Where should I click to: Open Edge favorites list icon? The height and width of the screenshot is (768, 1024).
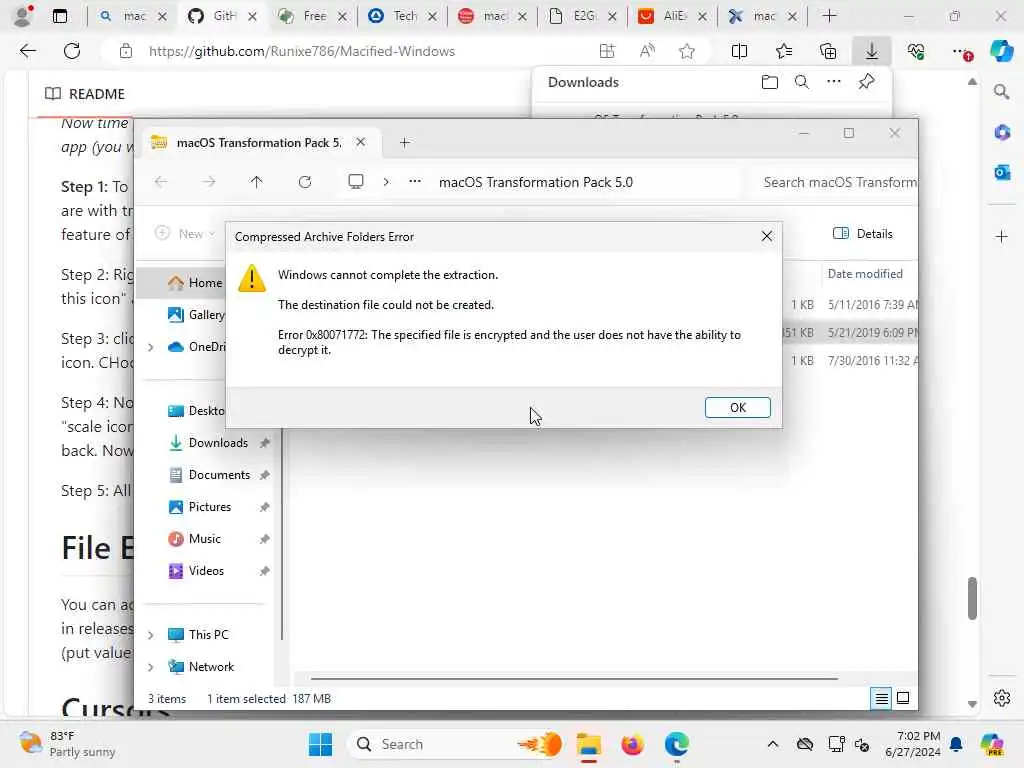[784, 51]
